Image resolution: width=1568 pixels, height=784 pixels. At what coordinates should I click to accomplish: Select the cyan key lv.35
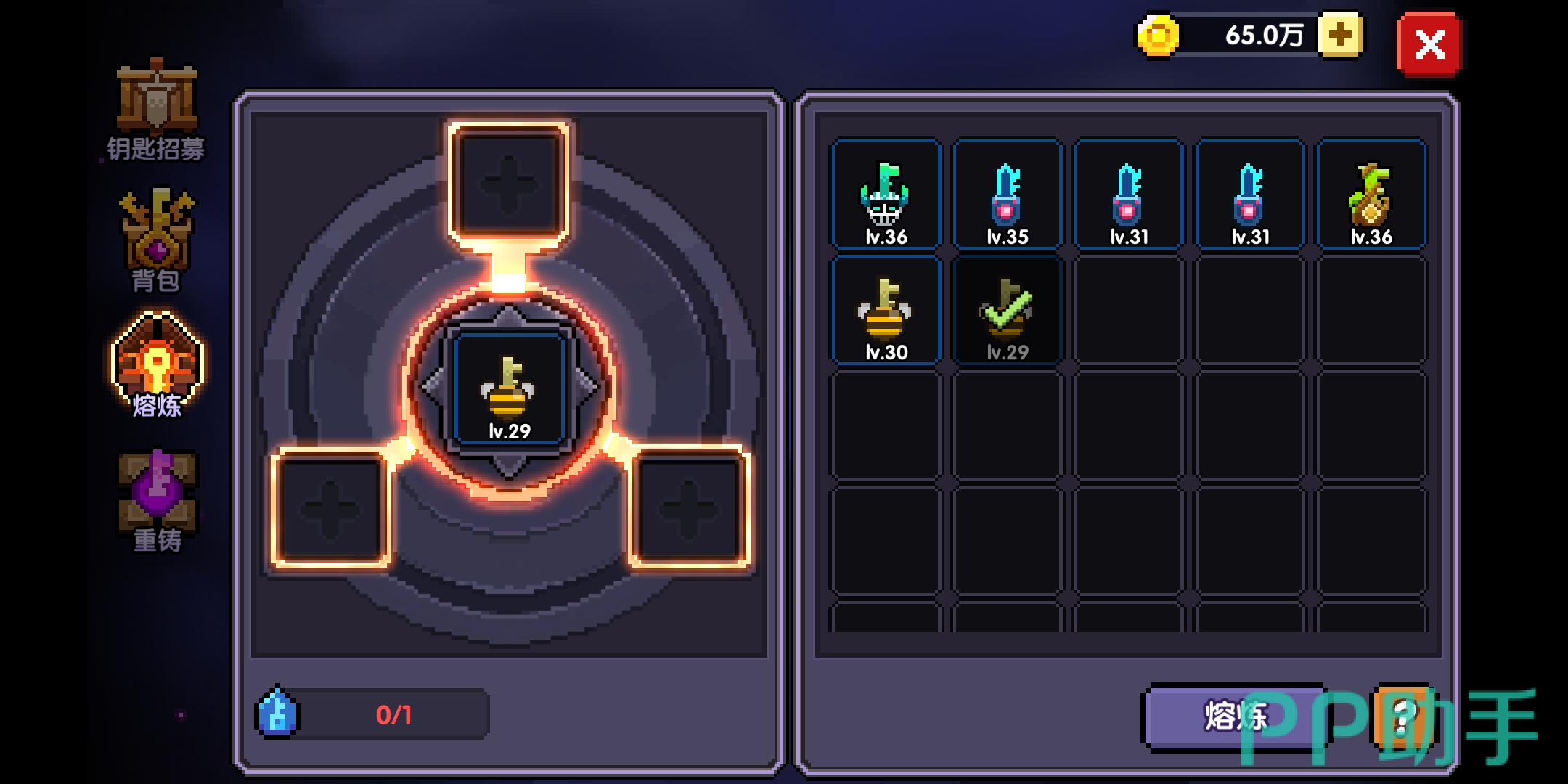click(1007, 195)
